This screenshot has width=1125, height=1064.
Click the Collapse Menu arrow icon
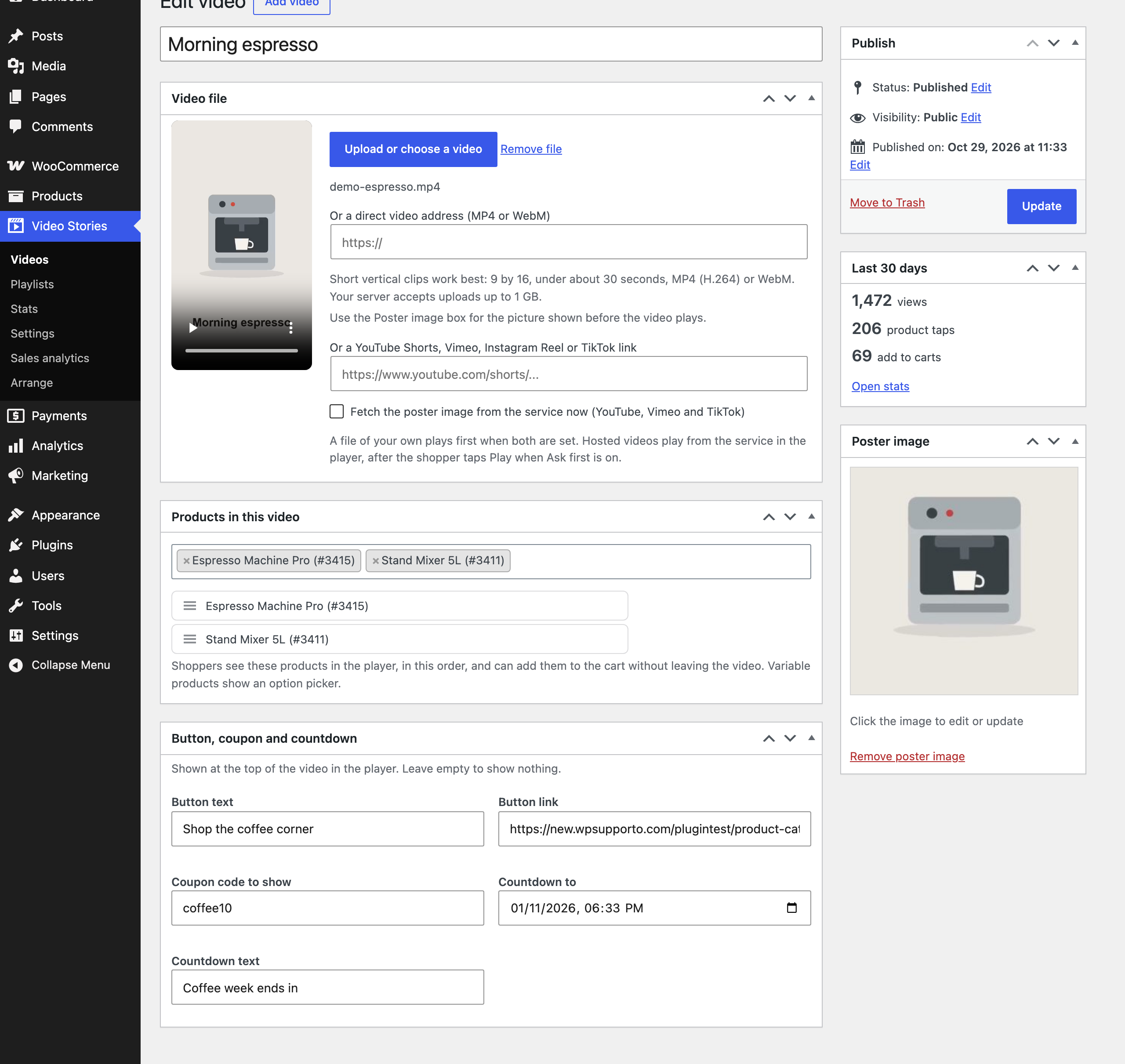click(16, 665)
